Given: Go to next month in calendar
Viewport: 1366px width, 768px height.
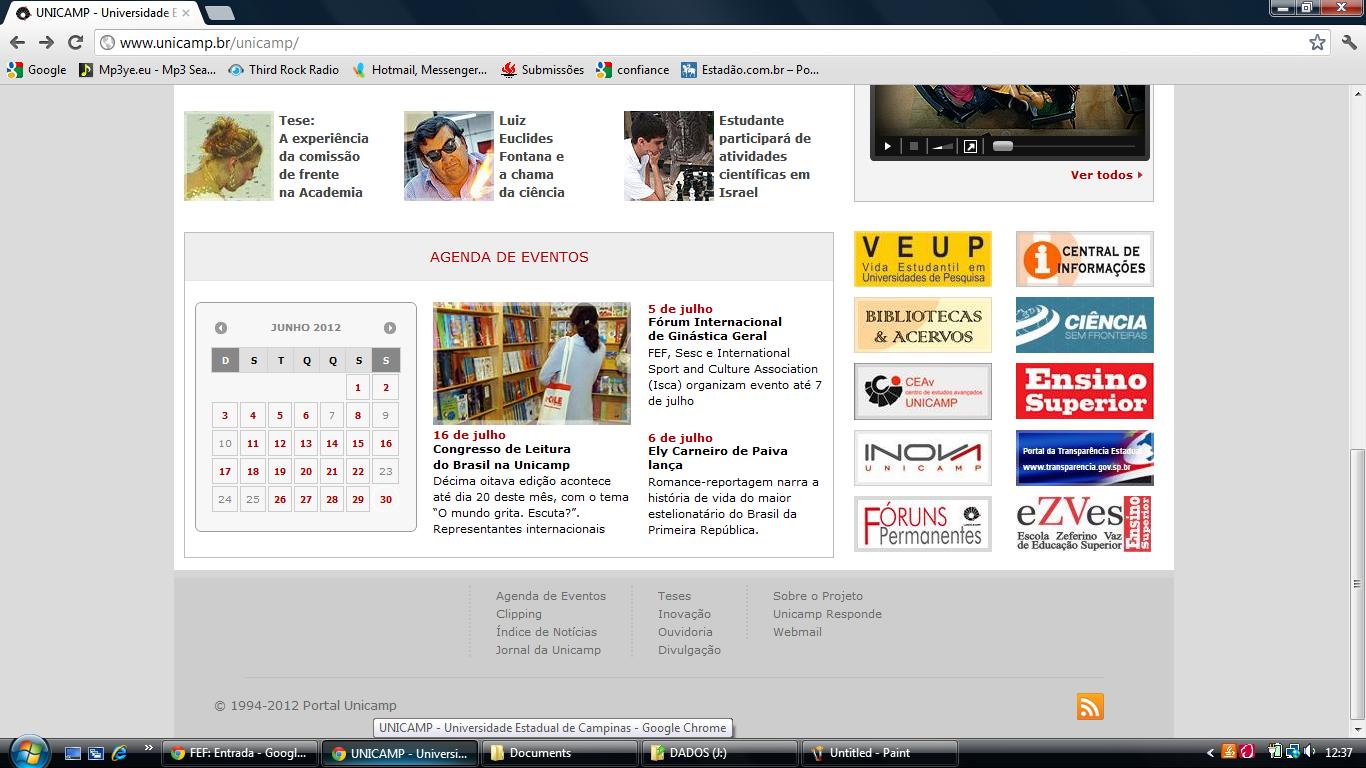Looking at the screenshot, I should point(390,328).
